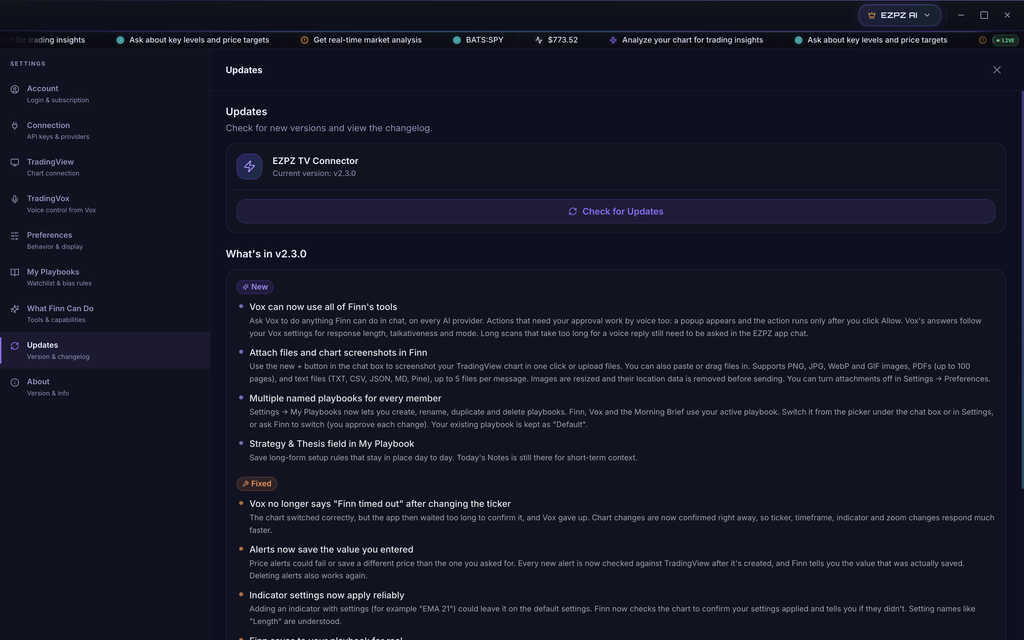Click the Preferences sliders icon
Screen dimensions: 1024x640
coord(14,235)
